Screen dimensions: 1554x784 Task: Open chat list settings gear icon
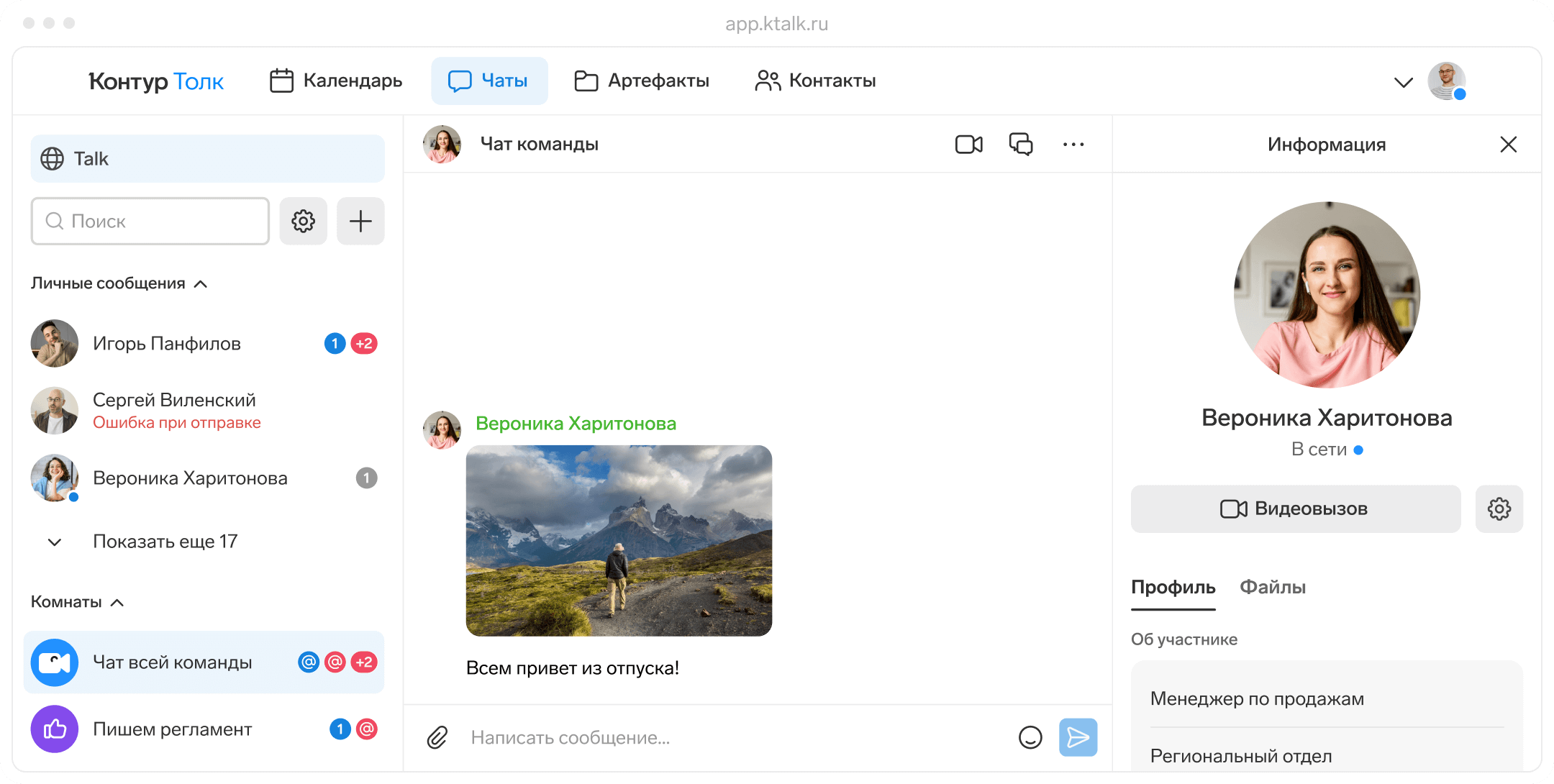tap(303, 222)
